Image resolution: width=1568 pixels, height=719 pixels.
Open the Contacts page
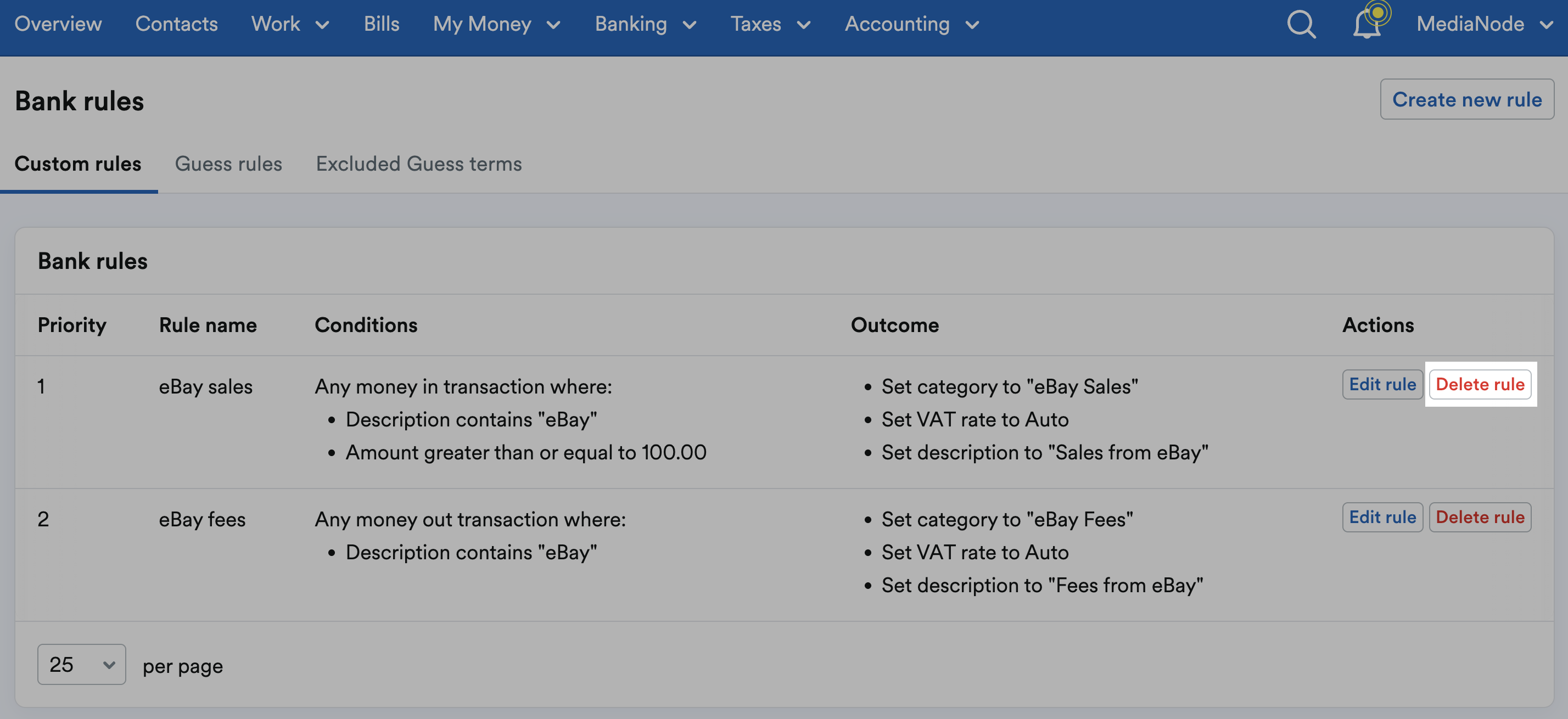(x=177, y=24)
